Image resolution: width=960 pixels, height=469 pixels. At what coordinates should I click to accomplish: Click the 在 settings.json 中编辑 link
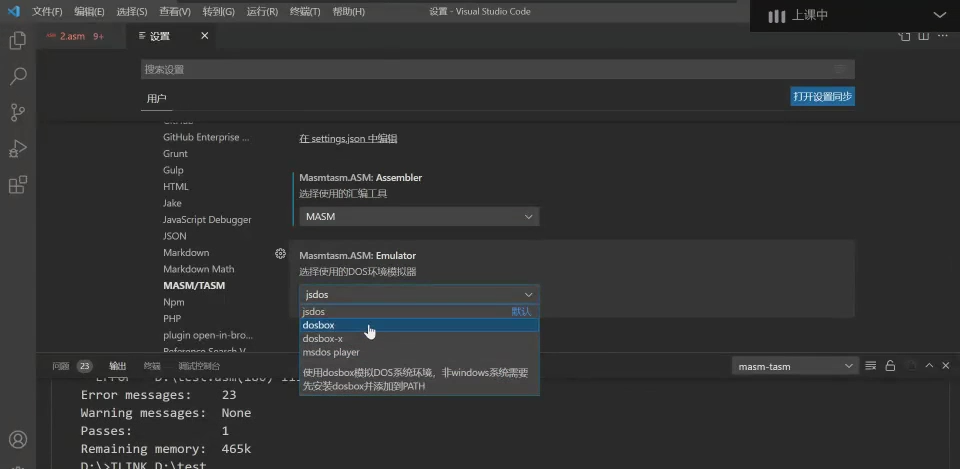tap(348, 138)
